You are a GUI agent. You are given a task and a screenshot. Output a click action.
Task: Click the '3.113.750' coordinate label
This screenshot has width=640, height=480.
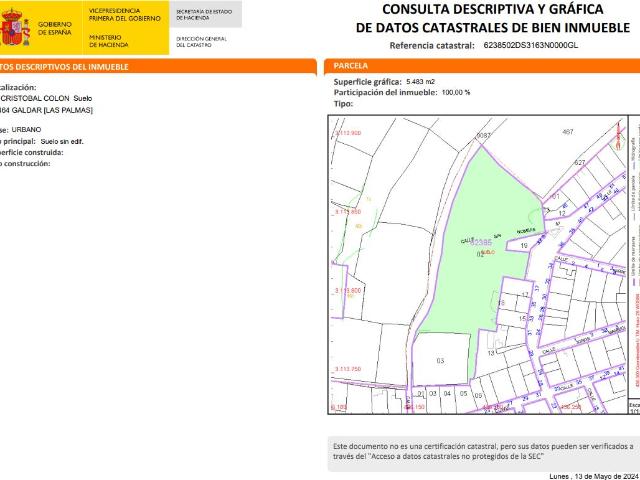[348, 369]
